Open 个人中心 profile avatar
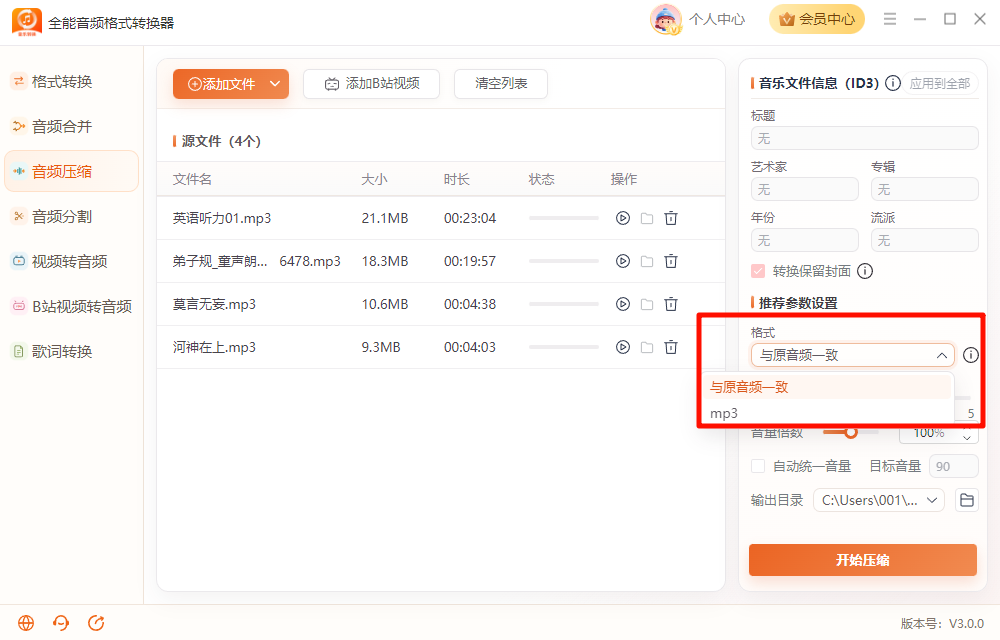This screenshot has height=640, width=1000. point(665,19)
